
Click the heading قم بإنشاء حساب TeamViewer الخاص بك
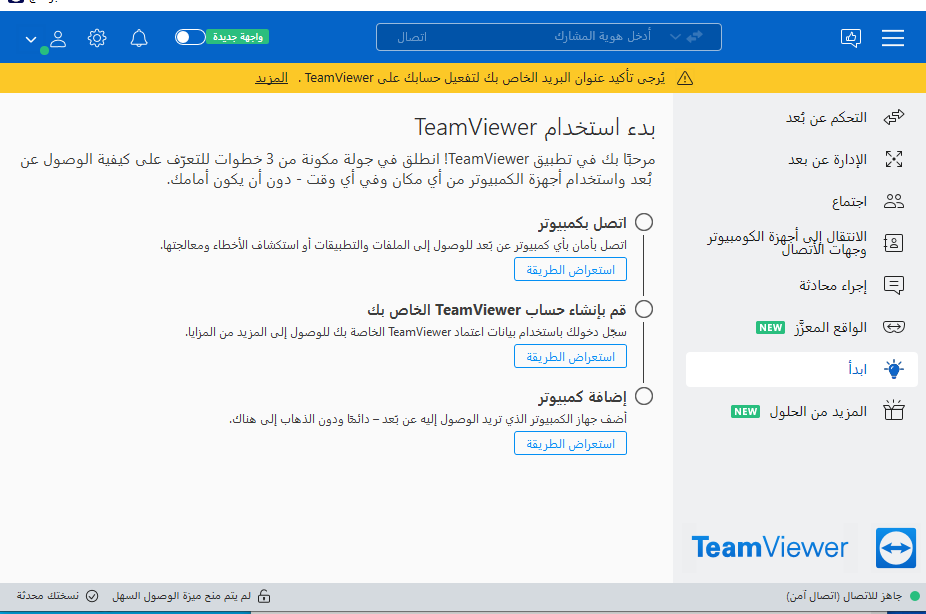pyautogui.click(x=497, y=310)
